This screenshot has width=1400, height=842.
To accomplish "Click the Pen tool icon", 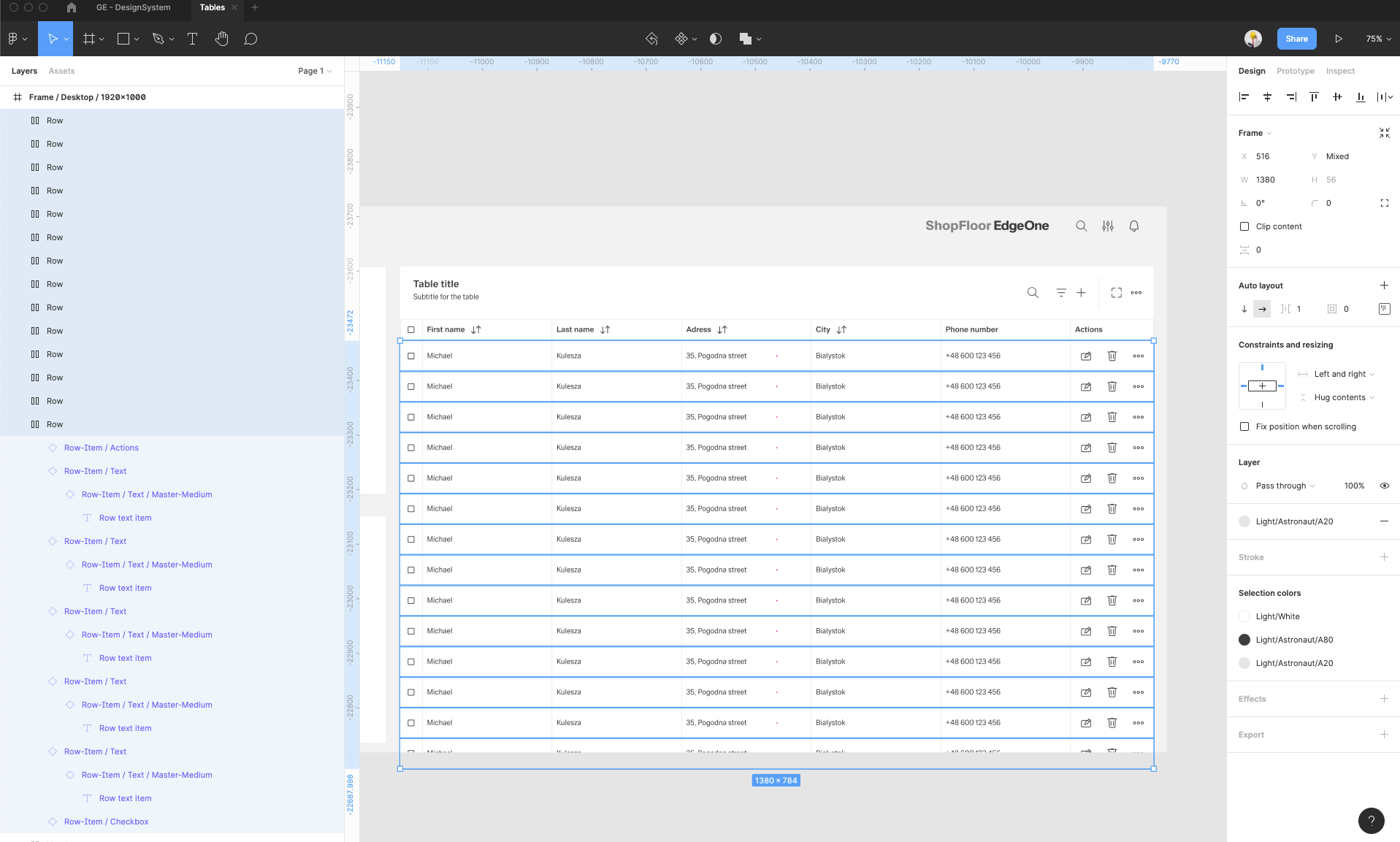I will pyautogui.click(x=158, y=39).
